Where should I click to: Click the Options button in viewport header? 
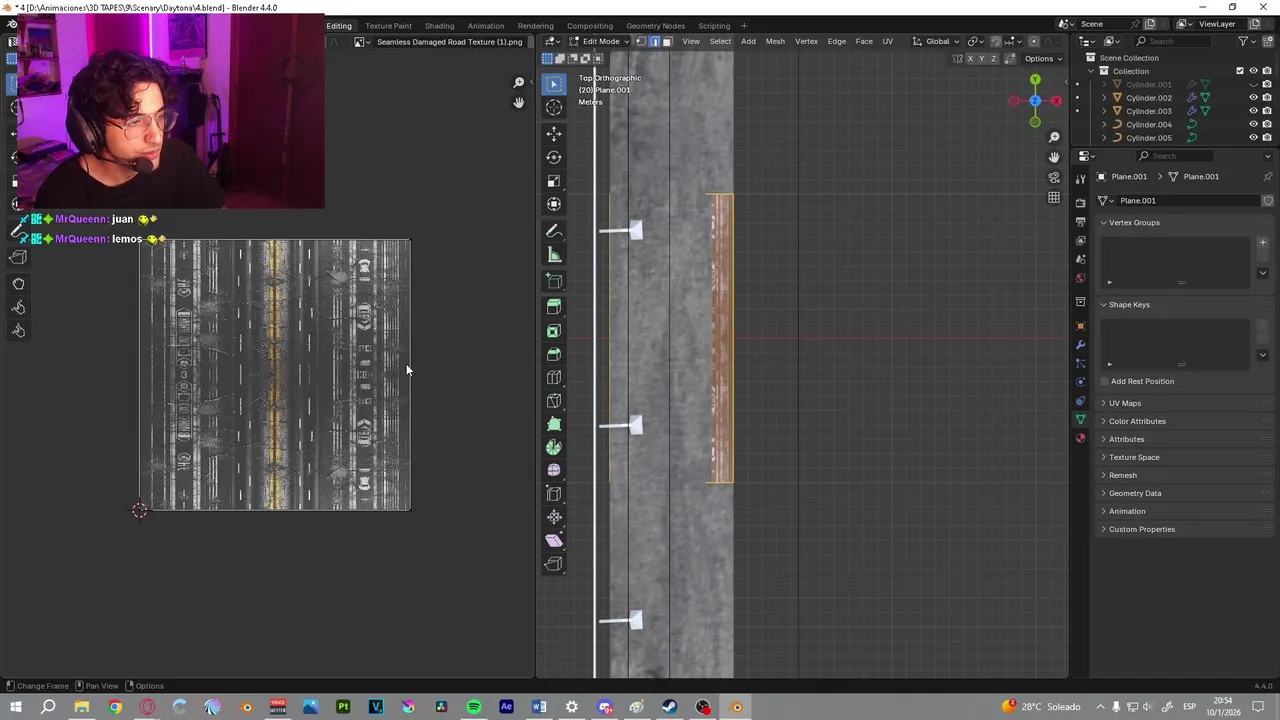[1042, 58]
